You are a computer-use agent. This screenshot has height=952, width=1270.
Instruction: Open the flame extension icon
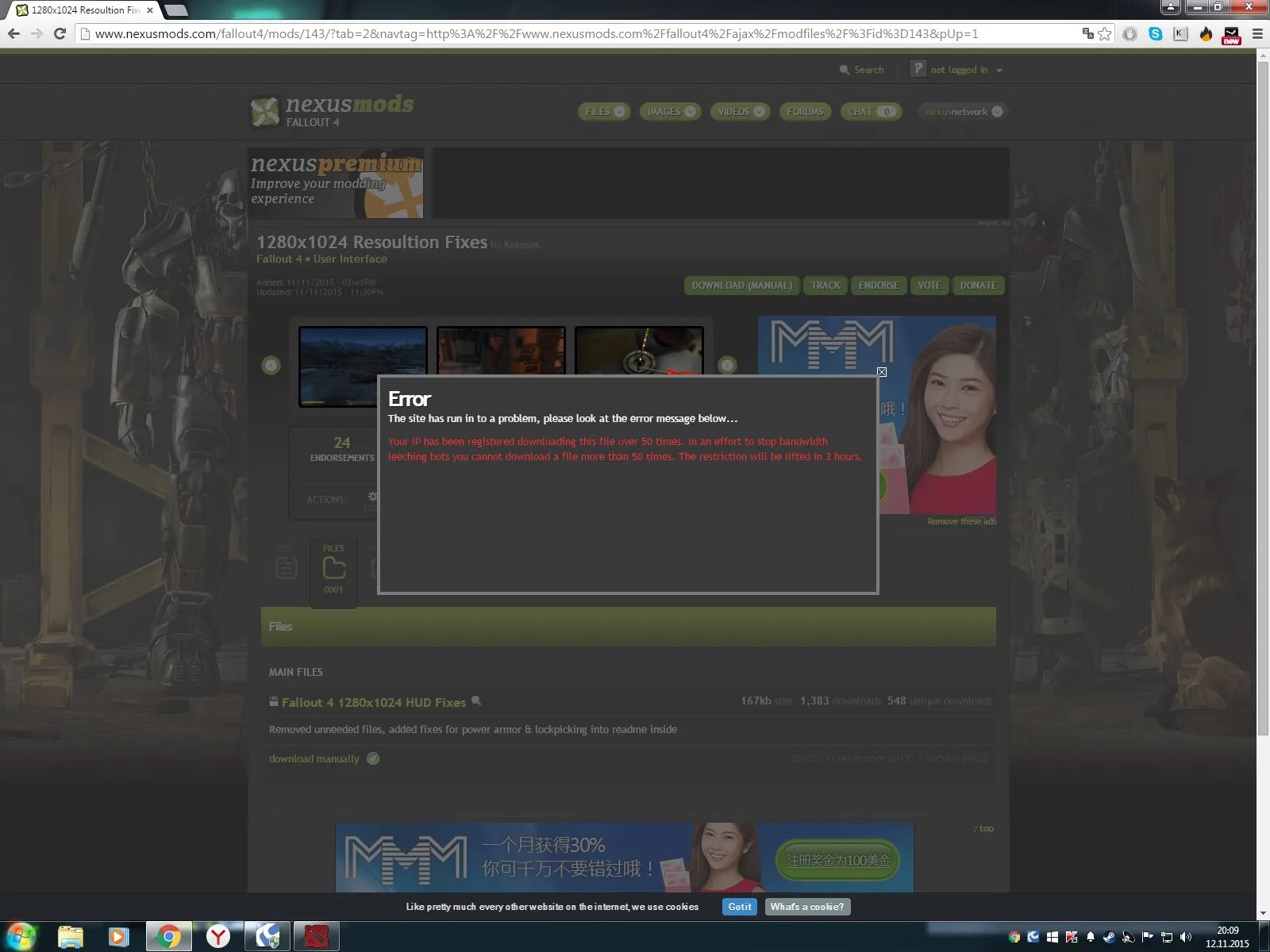(x=1206, y=33)
